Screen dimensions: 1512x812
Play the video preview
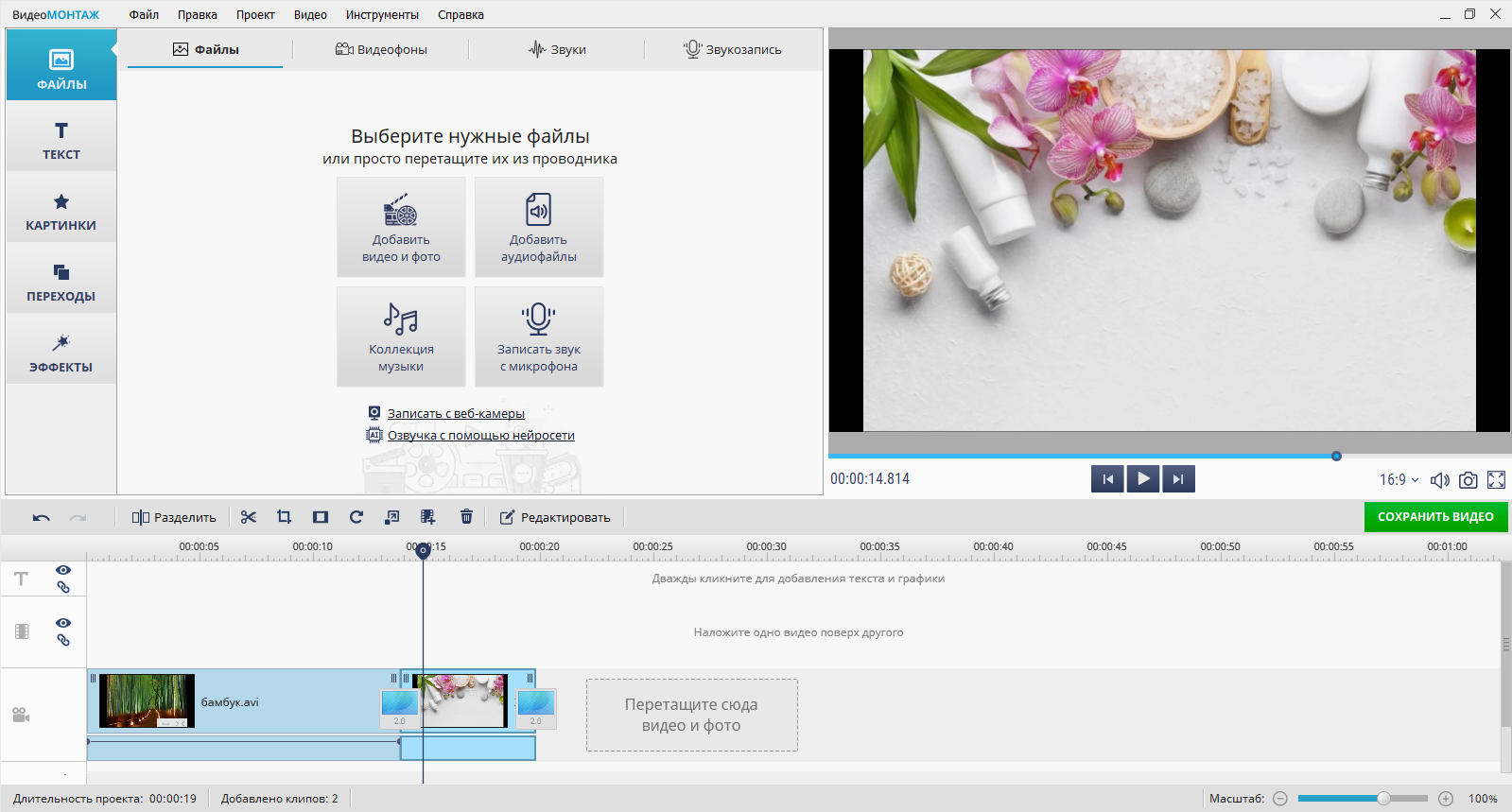(1143, 479)
